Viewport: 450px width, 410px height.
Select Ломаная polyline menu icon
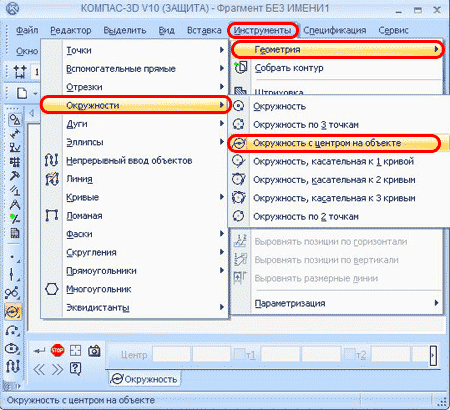52,215
